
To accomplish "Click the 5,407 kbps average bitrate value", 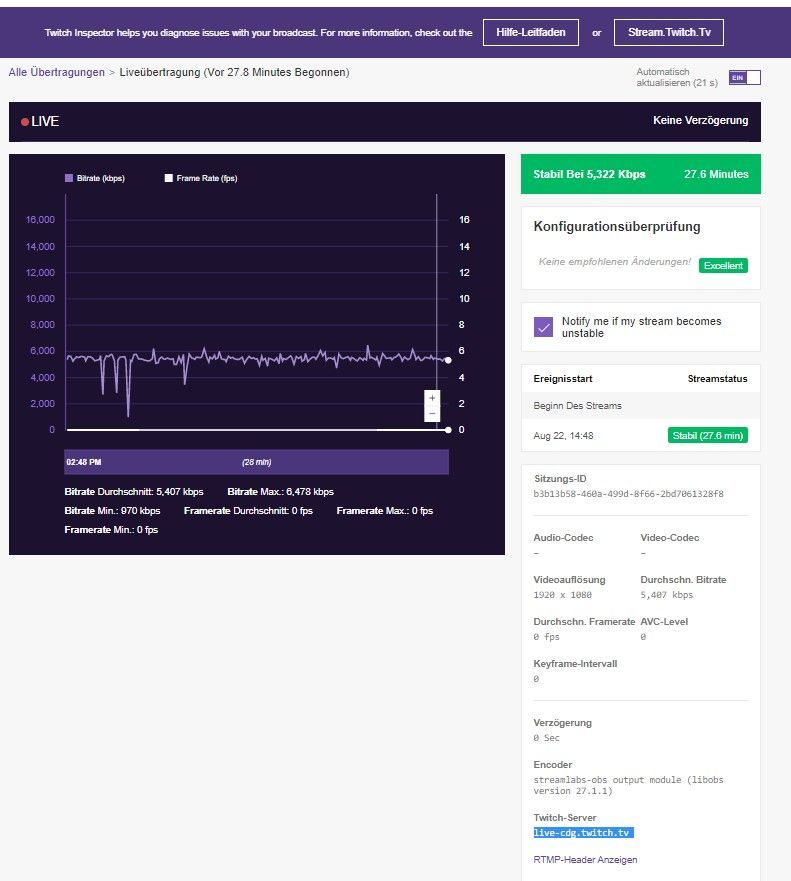I will pos(666,595).
